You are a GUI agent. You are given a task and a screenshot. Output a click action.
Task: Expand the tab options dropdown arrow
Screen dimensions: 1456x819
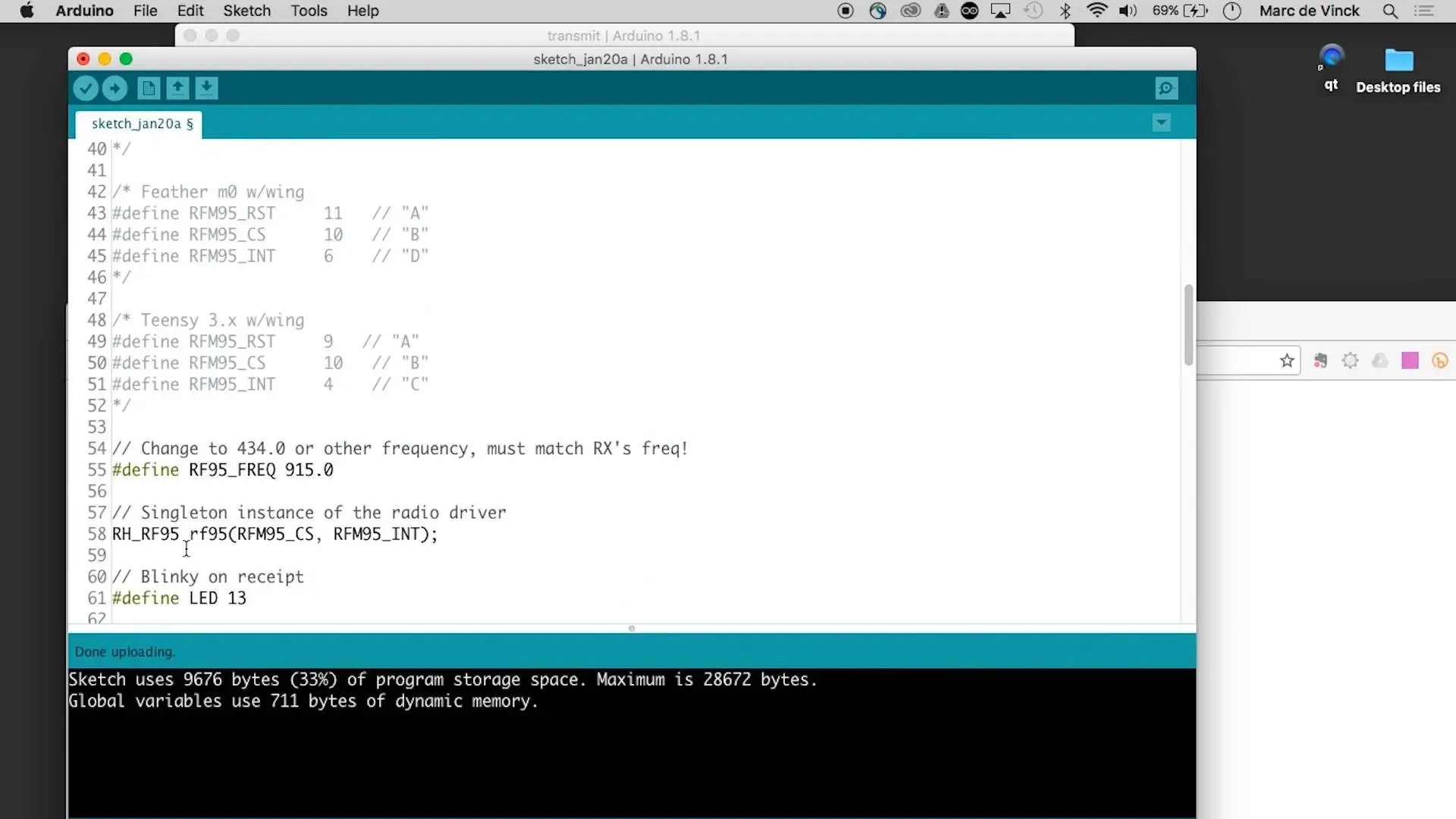click(1161, 123)
